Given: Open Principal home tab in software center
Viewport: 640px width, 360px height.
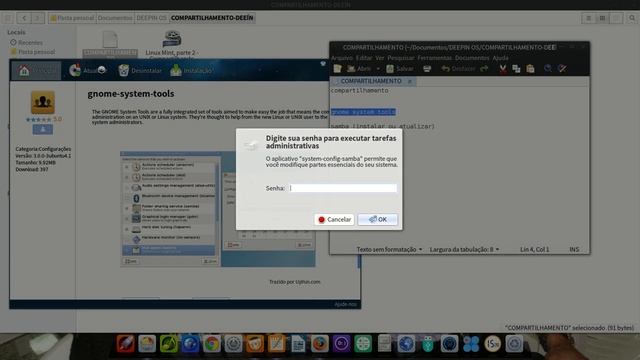Looking at the screenshot, I should 36,70.
